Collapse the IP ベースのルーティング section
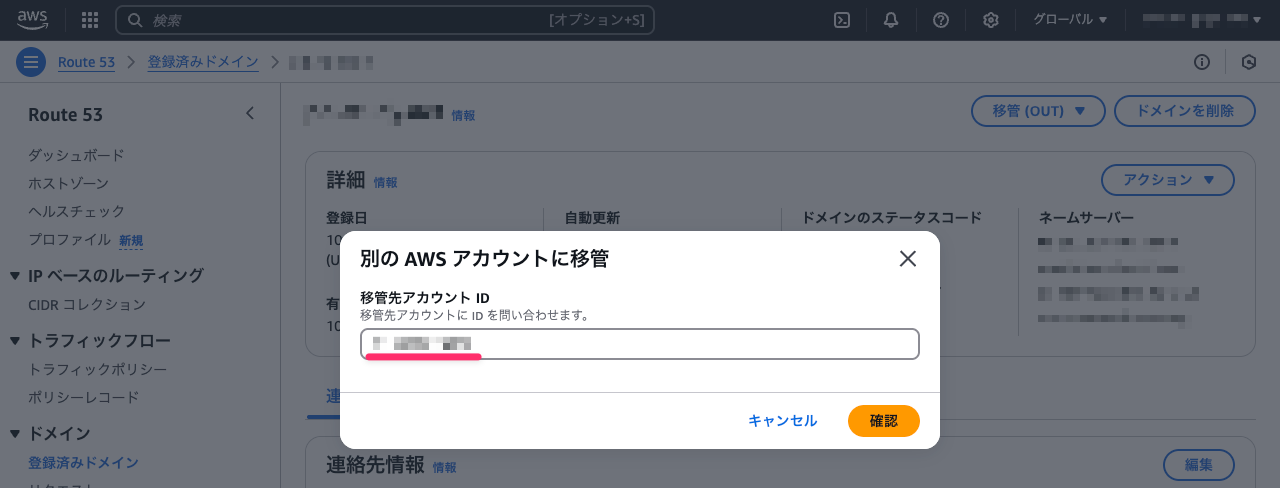 point(15,276)
